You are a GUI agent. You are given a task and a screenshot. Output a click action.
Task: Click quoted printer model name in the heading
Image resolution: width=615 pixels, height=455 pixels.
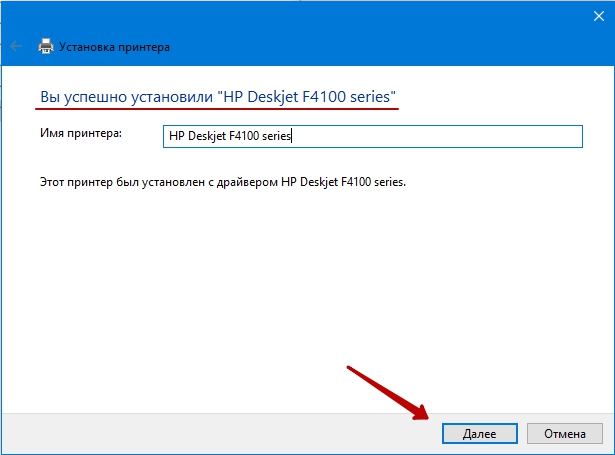click(306, 96)
